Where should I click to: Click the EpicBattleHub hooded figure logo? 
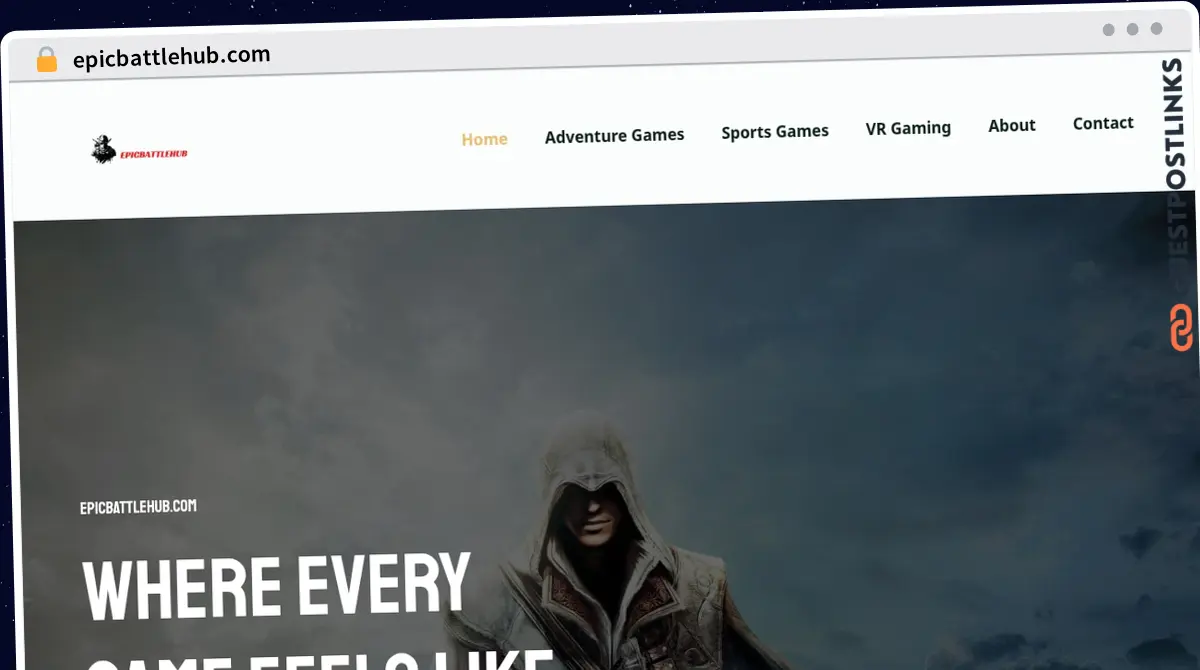(x=104, y=150)
